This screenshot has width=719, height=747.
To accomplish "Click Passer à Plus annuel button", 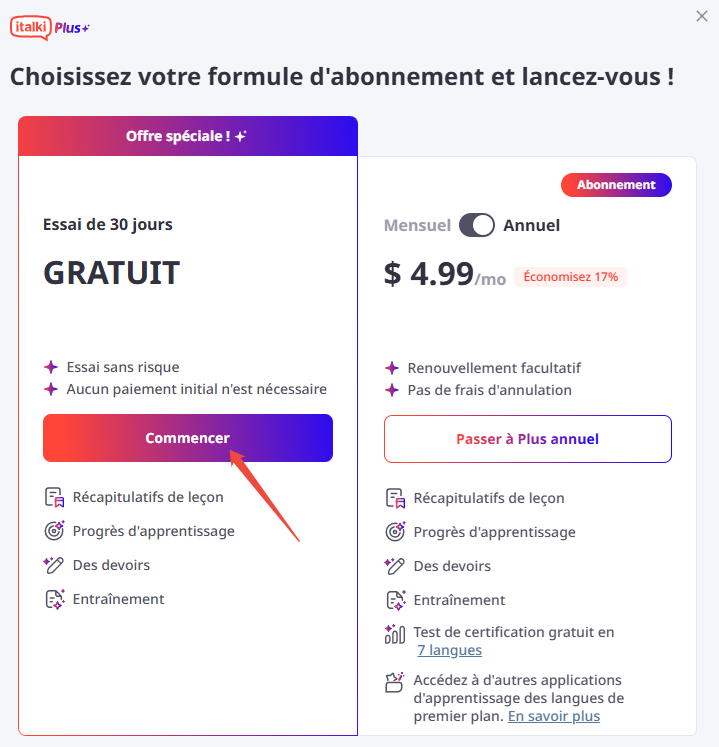I will pyautogui.click(x=528, y=439).
